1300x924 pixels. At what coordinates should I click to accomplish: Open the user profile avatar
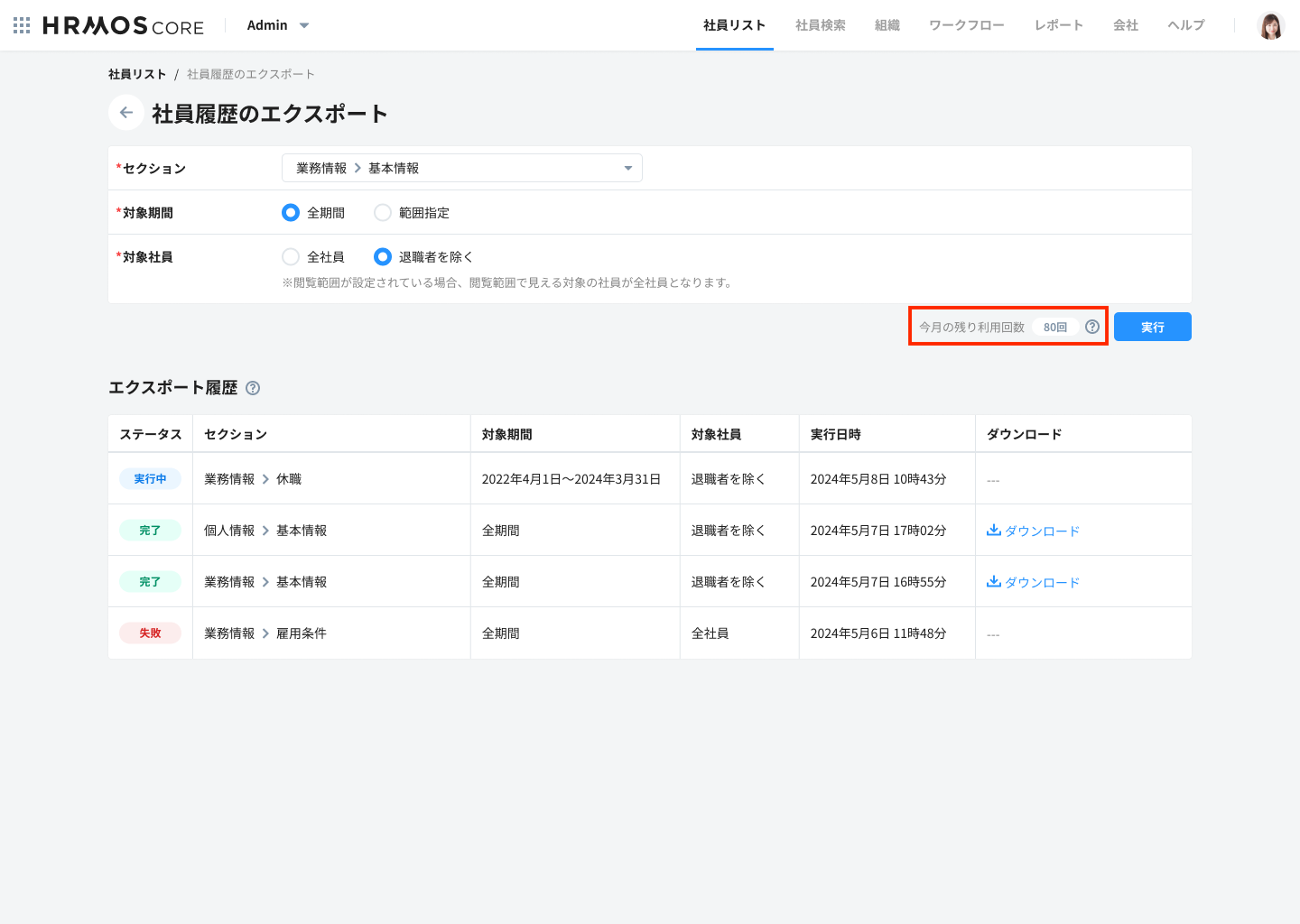pyautogui.click(x=1270, y=25)
